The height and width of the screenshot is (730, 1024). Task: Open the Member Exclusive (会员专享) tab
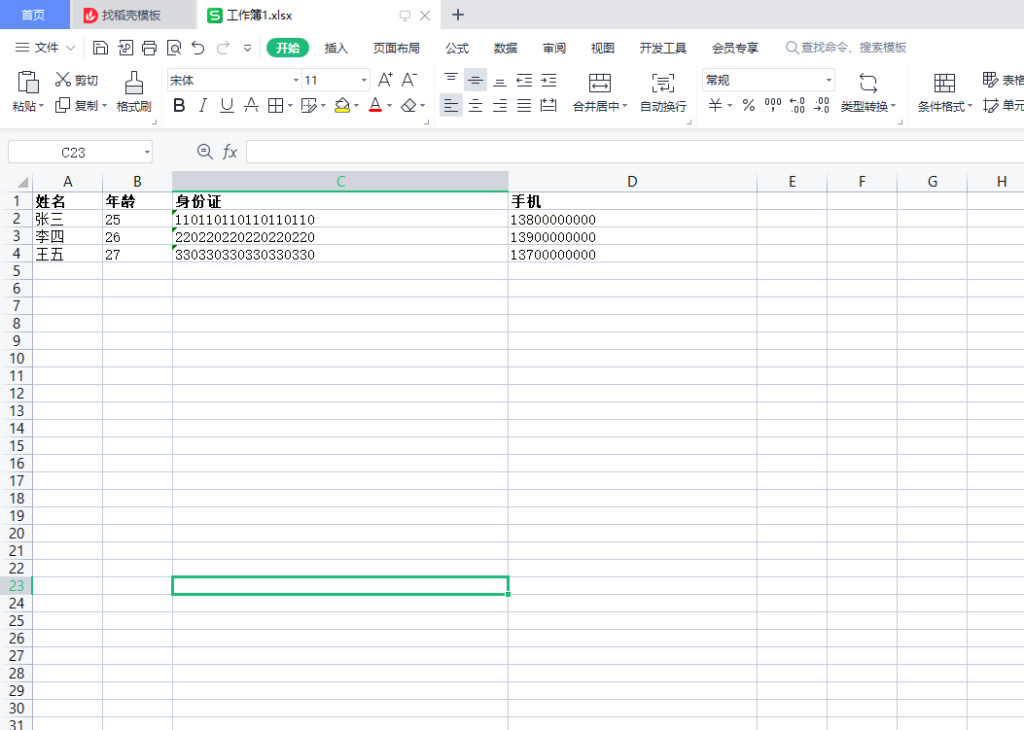point(735,48)
